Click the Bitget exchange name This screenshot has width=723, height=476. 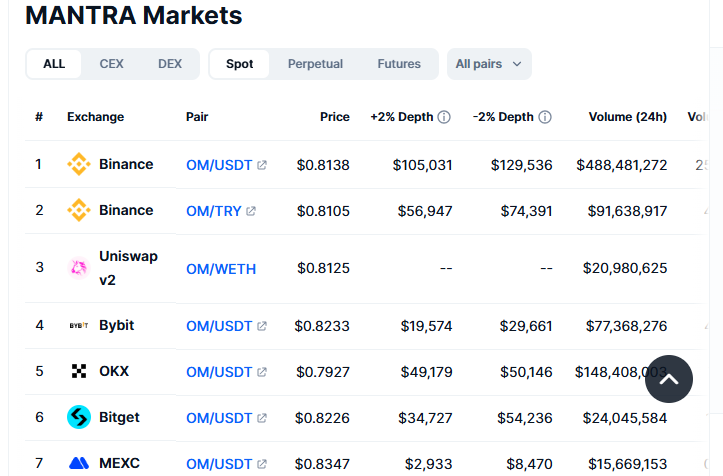click(119, 417)
